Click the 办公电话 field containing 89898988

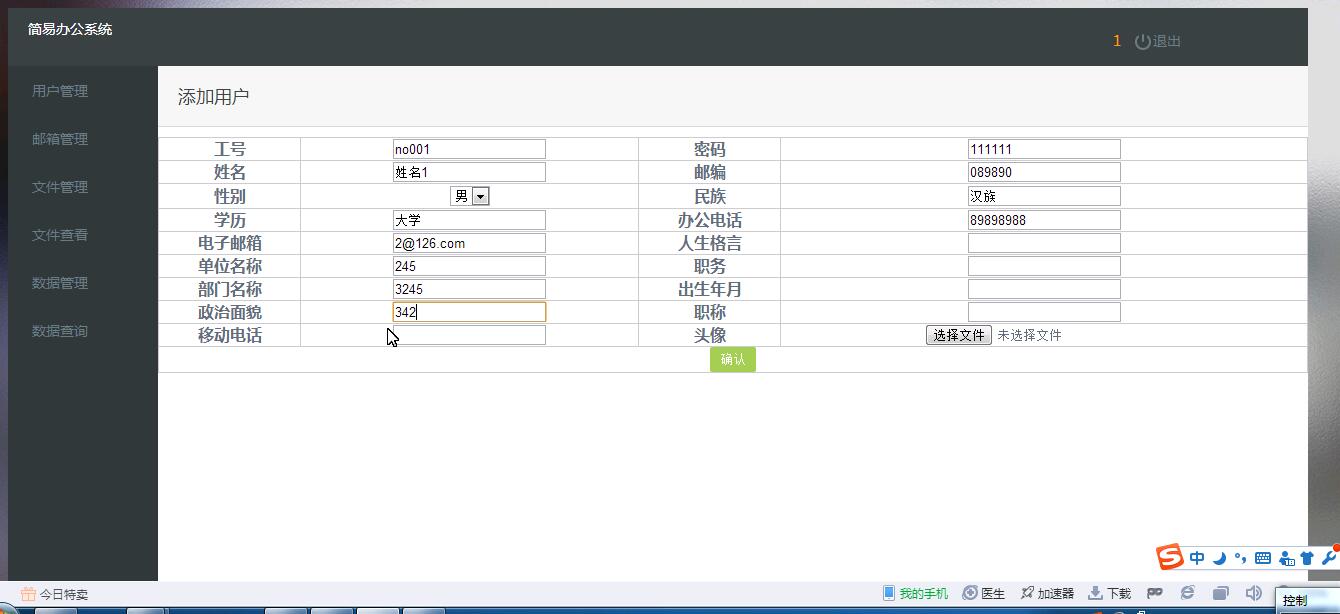pyautogui.click(x=1044, y=220)
